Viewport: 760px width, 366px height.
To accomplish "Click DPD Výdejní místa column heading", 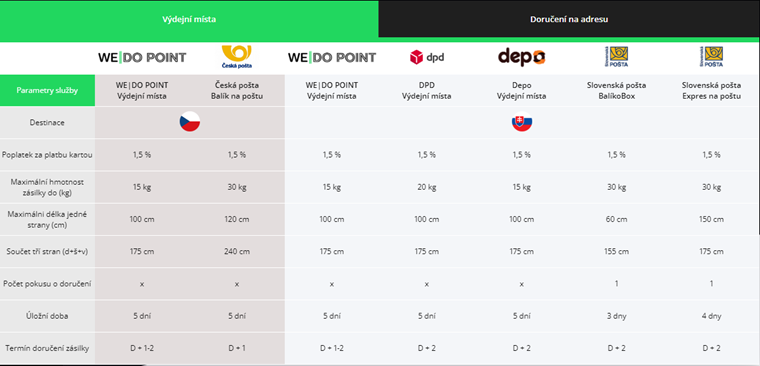I will tap(427, 91).
